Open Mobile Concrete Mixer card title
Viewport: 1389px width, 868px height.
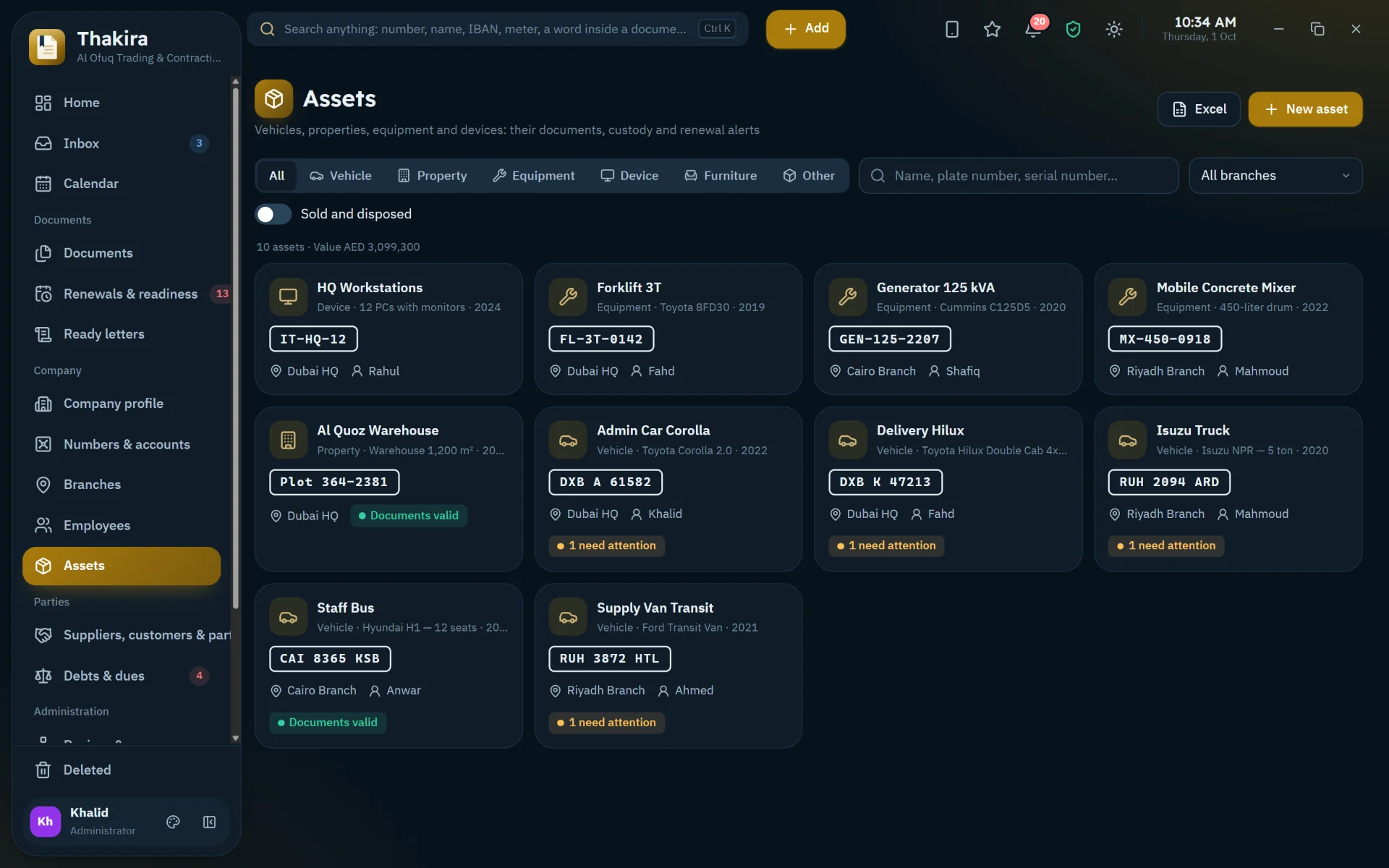point(1226,288)
